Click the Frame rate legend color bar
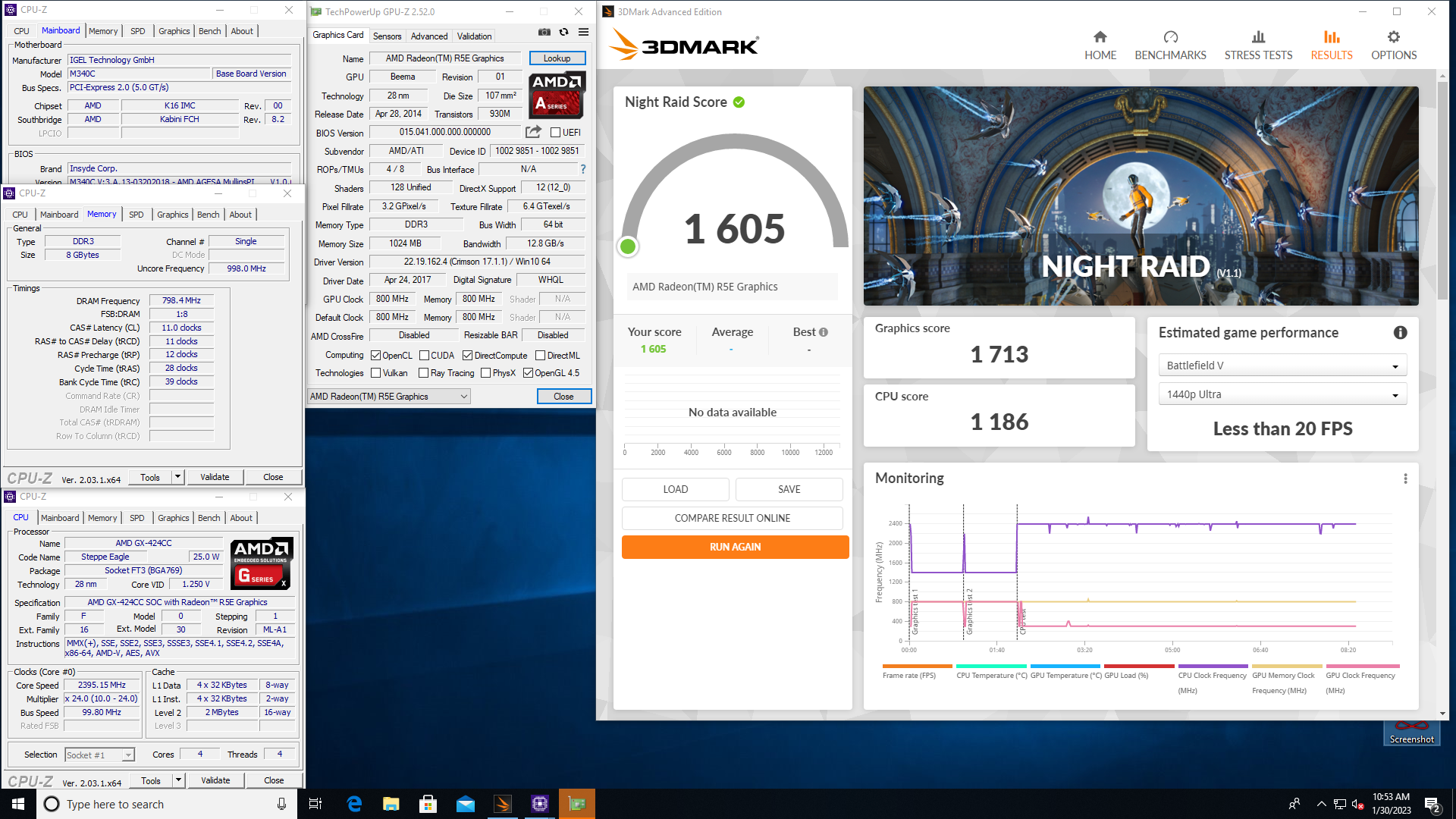Screen dimensions: 1456x819 click(x=917, y=667)
